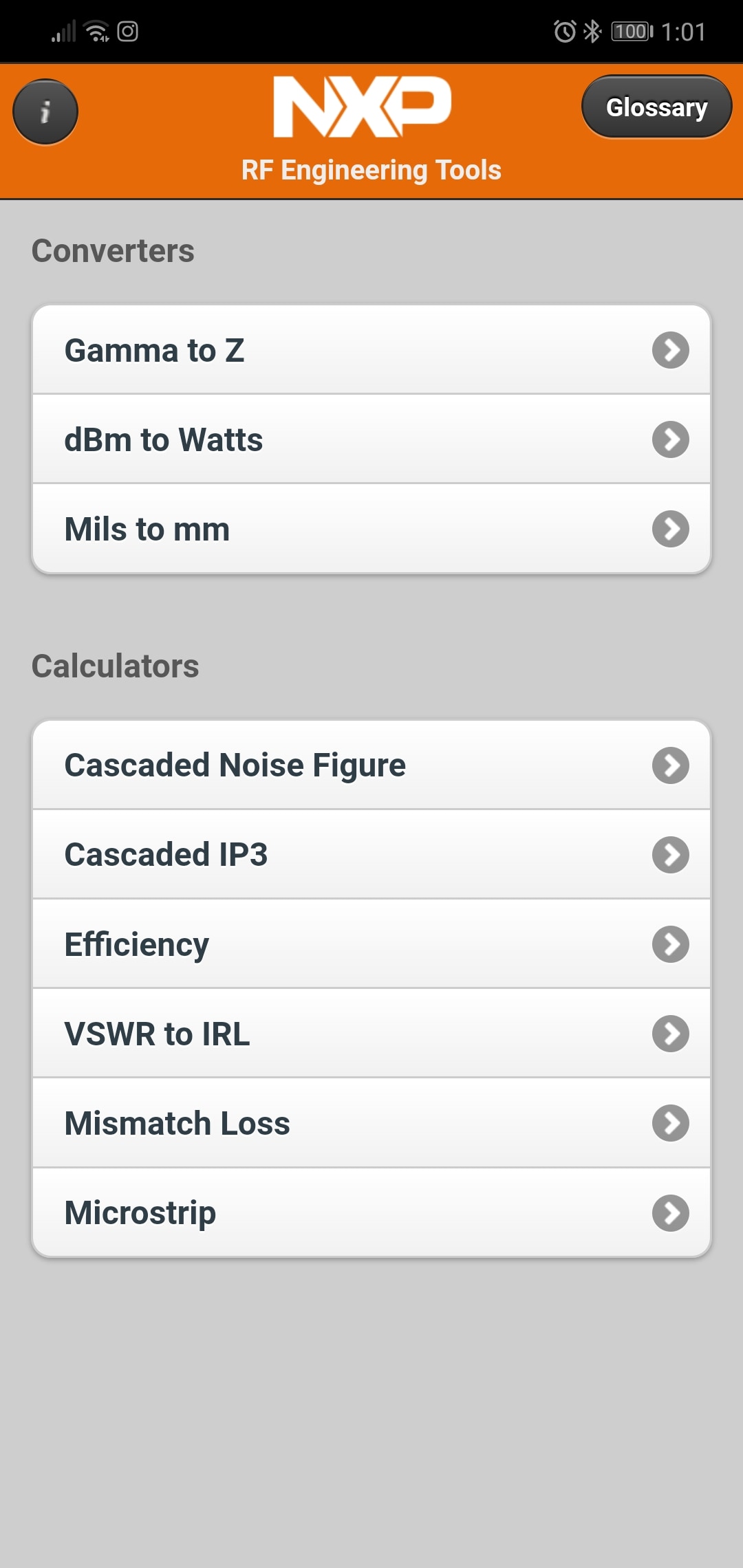Viewport: 743px width, 1568px height.
Task: Tap the Bluetooth status icon
Action: point(592,32)
